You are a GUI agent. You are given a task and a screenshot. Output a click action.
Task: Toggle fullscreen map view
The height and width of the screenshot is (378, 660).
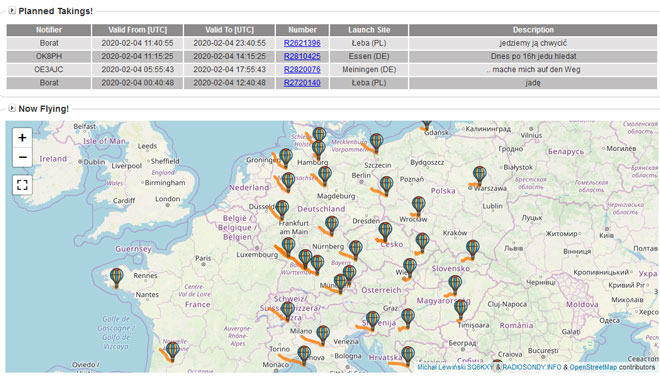tap(22, 184)
